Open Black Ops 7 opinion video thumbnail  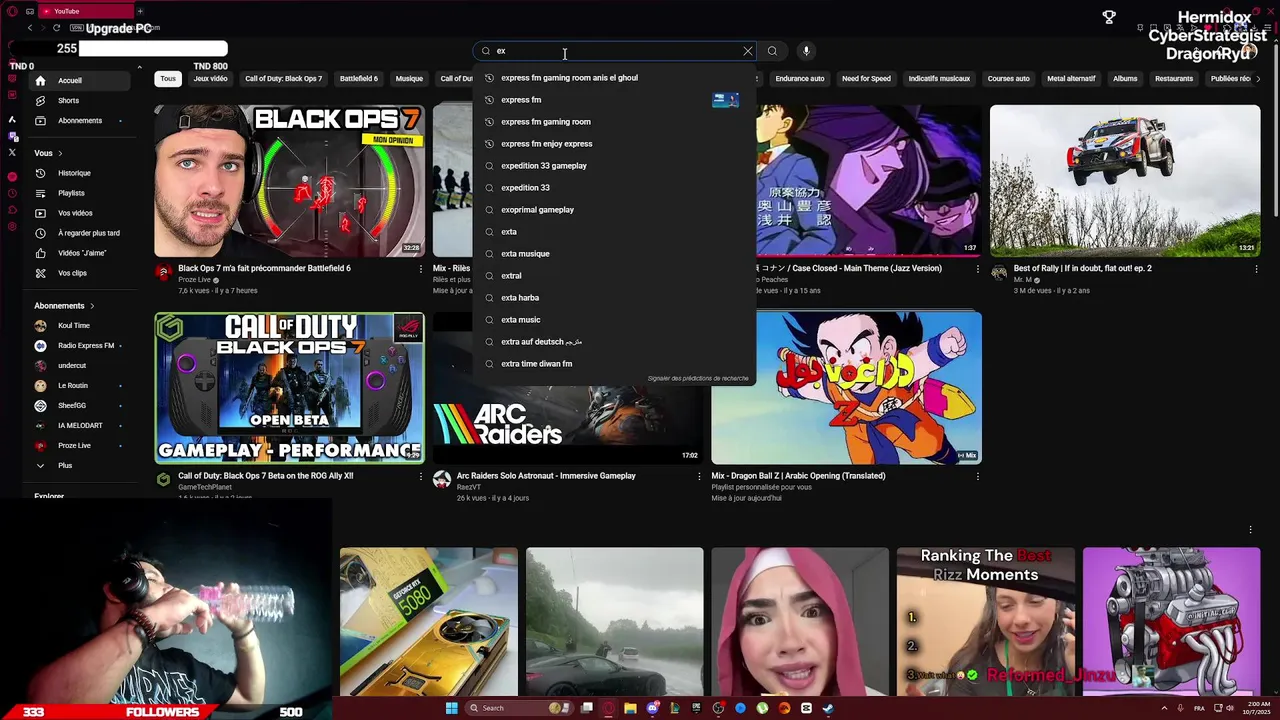pyautogui.click(x=290, y=181)
